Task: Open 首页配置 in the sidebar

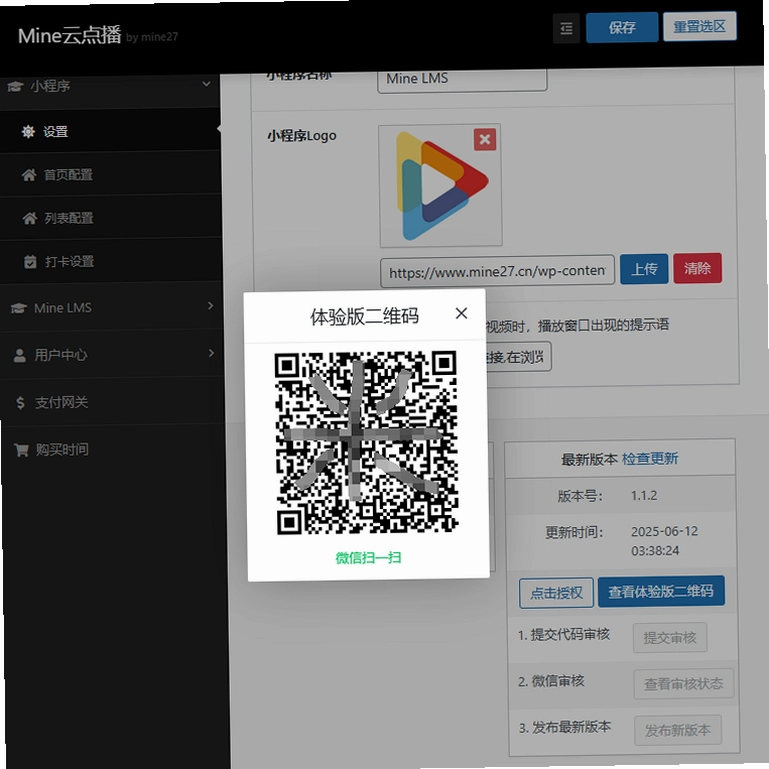Action: pos(110,174)
